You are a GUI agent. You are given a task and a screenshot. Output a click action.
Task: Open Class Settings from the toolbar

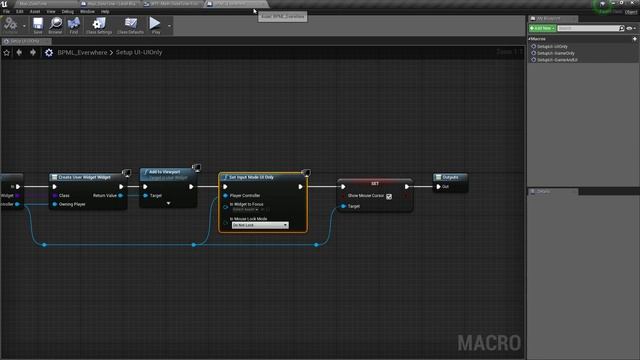tap(99, 25)
